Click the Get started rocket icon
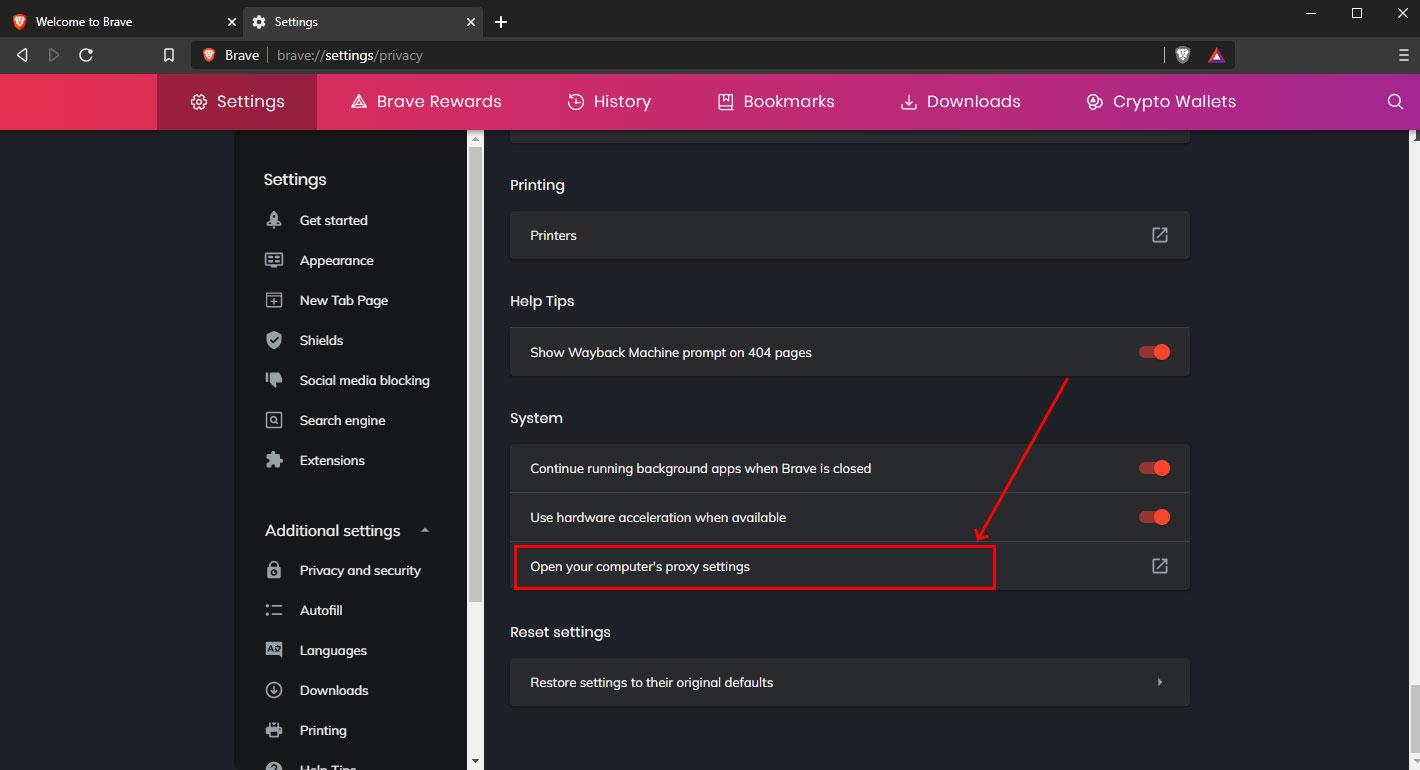This screenshot has width=1420, height=770. [x=274, y=220]
